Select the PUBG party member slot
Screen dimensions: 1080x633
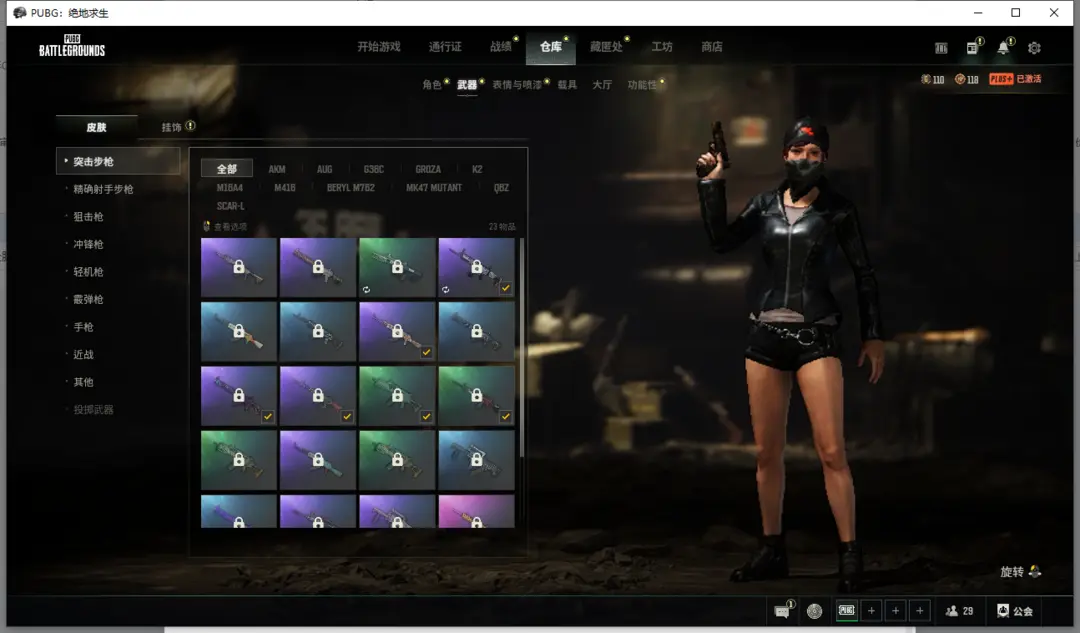[847, 610]
